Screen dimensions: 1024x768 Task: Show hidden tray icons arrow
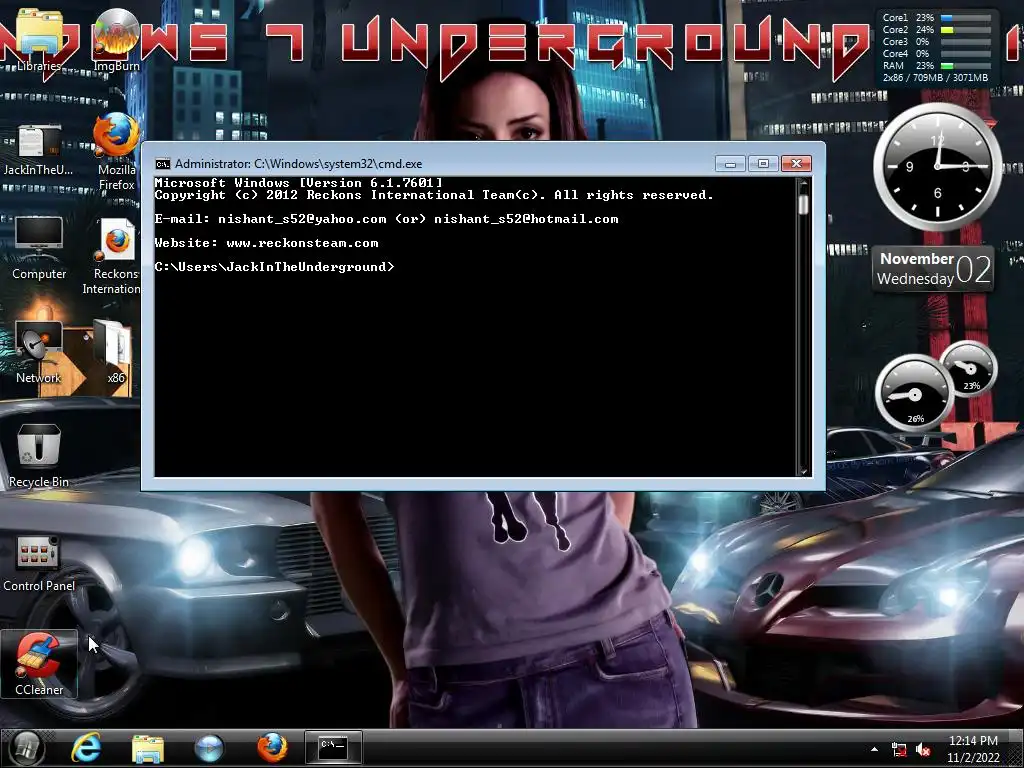coord(874,749)
